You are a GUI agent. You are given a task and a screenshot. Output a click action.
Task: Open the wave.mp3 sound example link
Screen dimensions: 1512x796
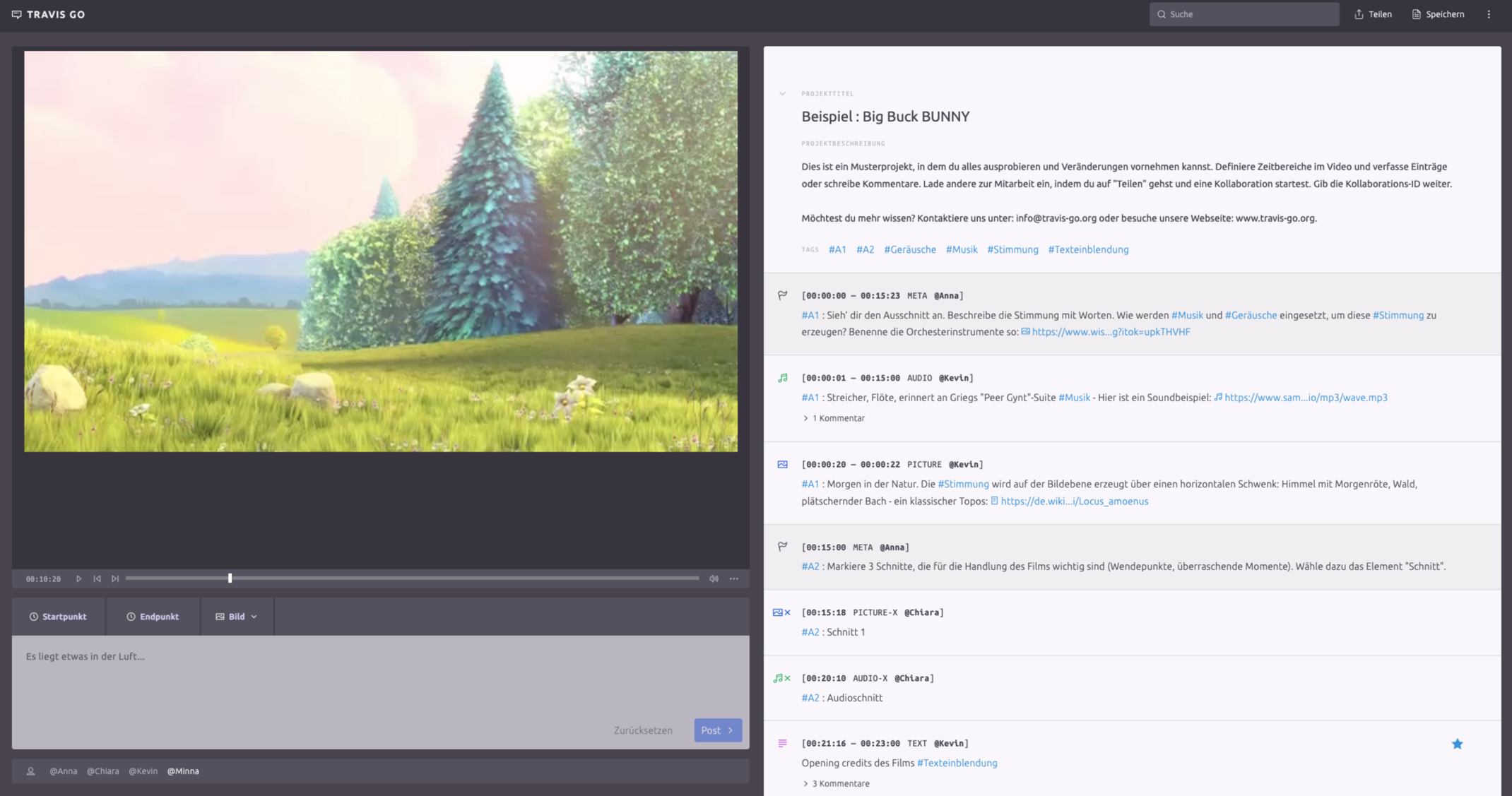1306,397
